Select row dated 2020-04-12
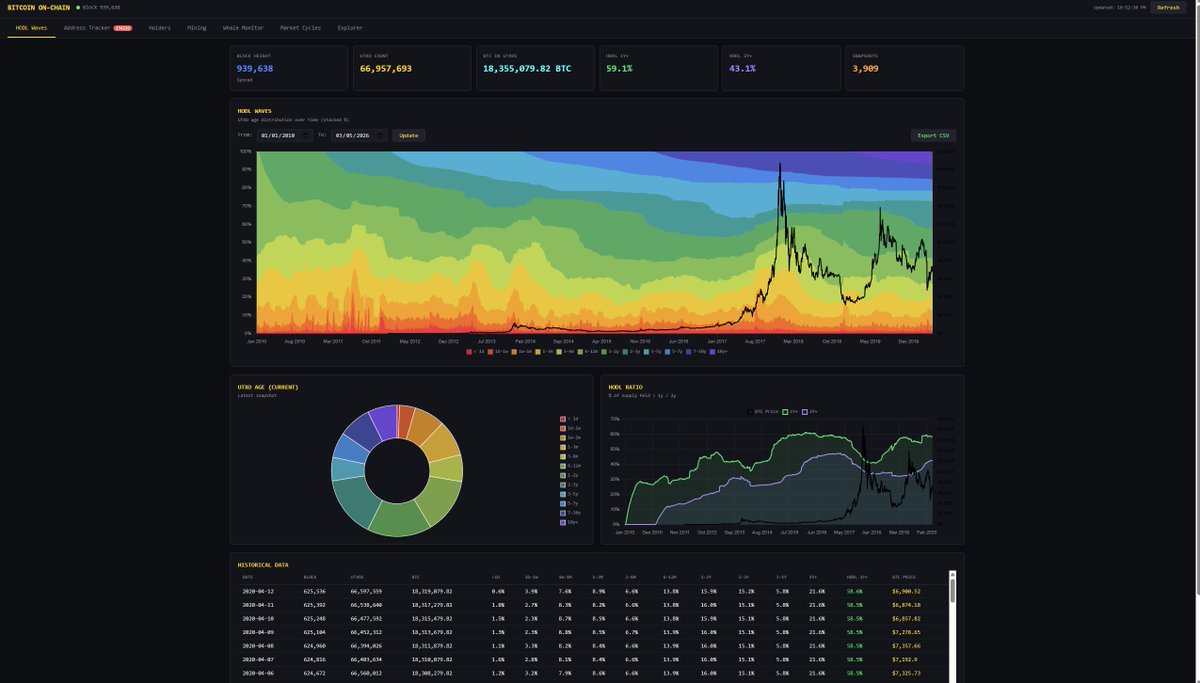The image size is (1200, 683). (592, 591)
